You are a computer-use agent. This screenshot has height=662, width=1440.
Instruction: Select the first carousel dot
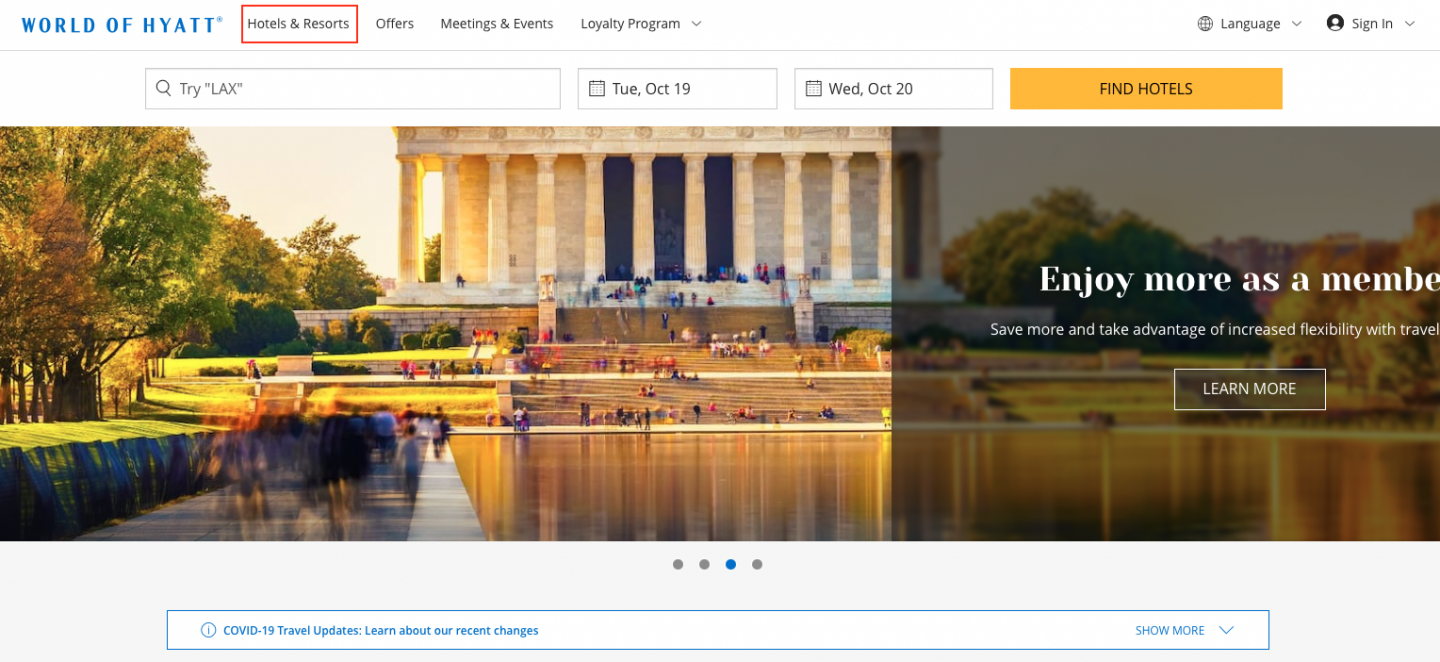coord(678,564)
